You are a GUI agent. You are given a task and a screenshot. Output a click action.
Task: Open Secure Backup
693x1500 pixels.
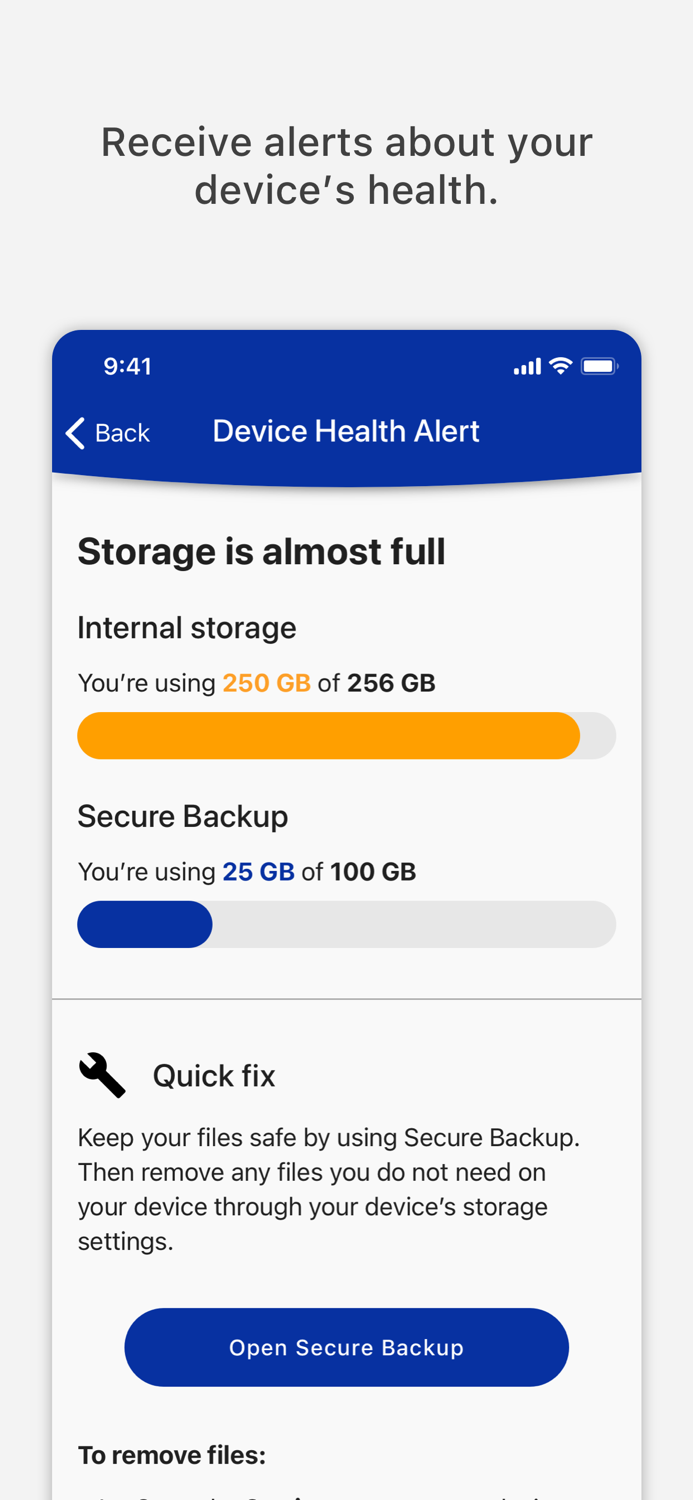pos(346,1347)
